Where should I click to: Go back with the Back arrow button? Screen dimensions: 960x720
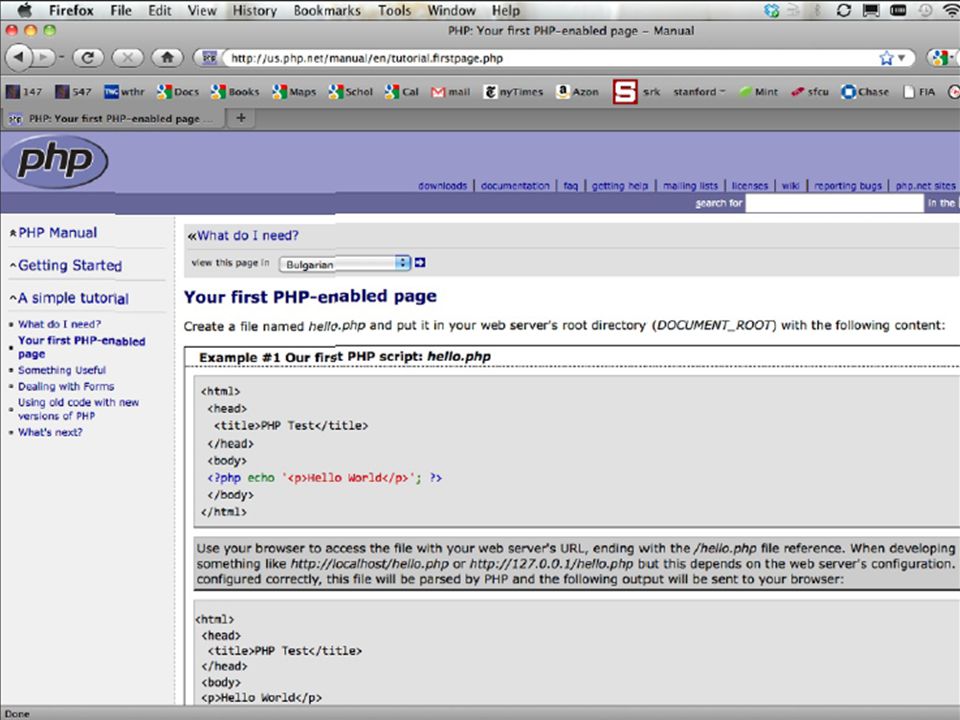tap(18, 58)
